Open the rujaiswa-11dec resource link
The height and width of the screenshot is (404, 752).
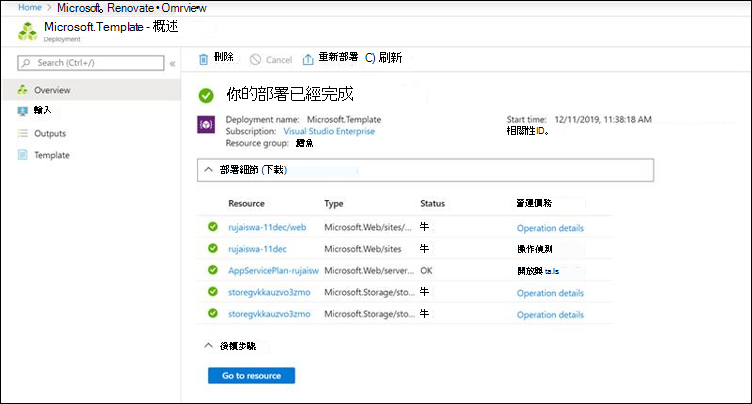point(257,249)
